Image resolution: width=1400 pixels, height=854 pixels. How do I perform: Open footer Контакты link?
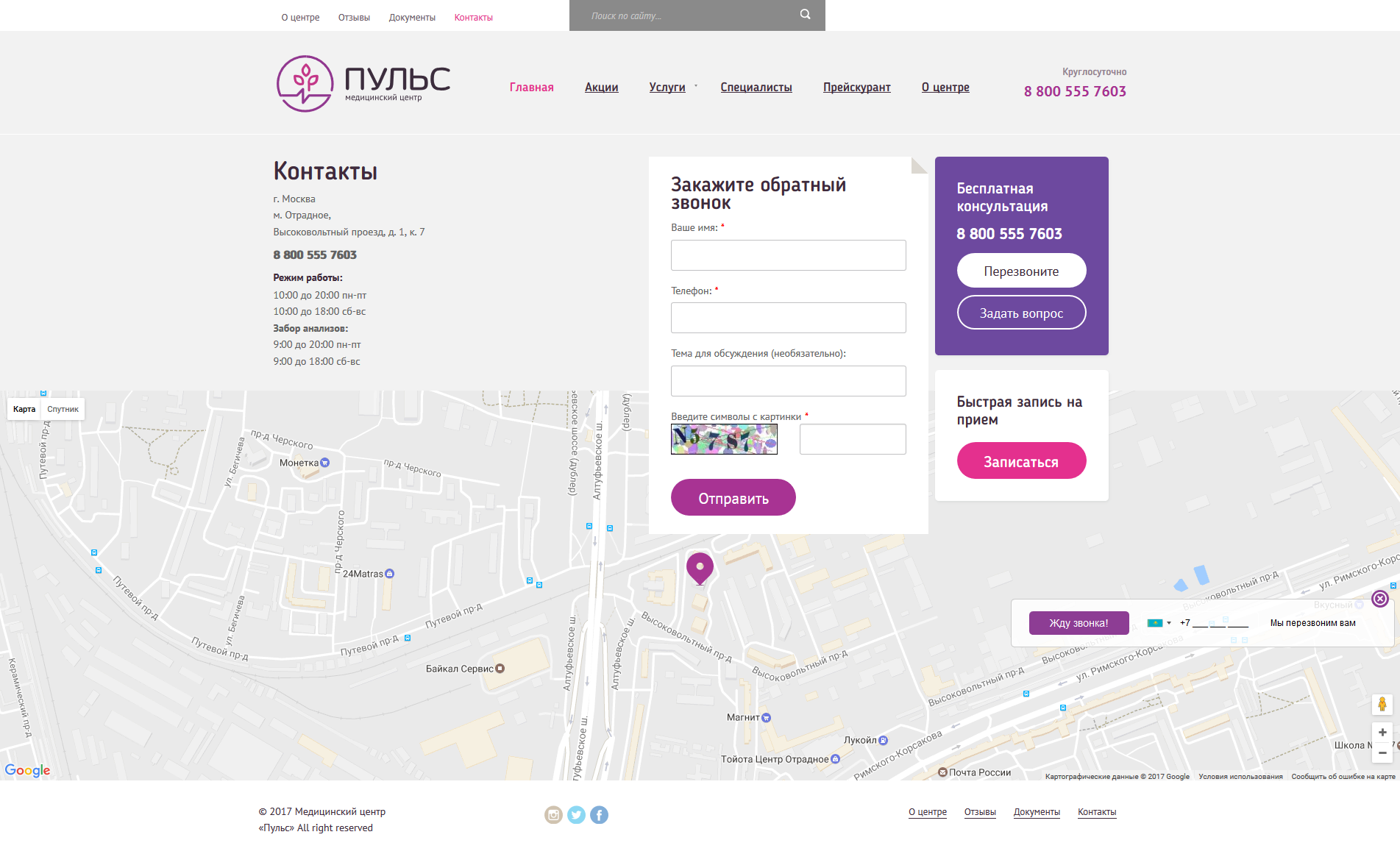(x=1097, y=812)
